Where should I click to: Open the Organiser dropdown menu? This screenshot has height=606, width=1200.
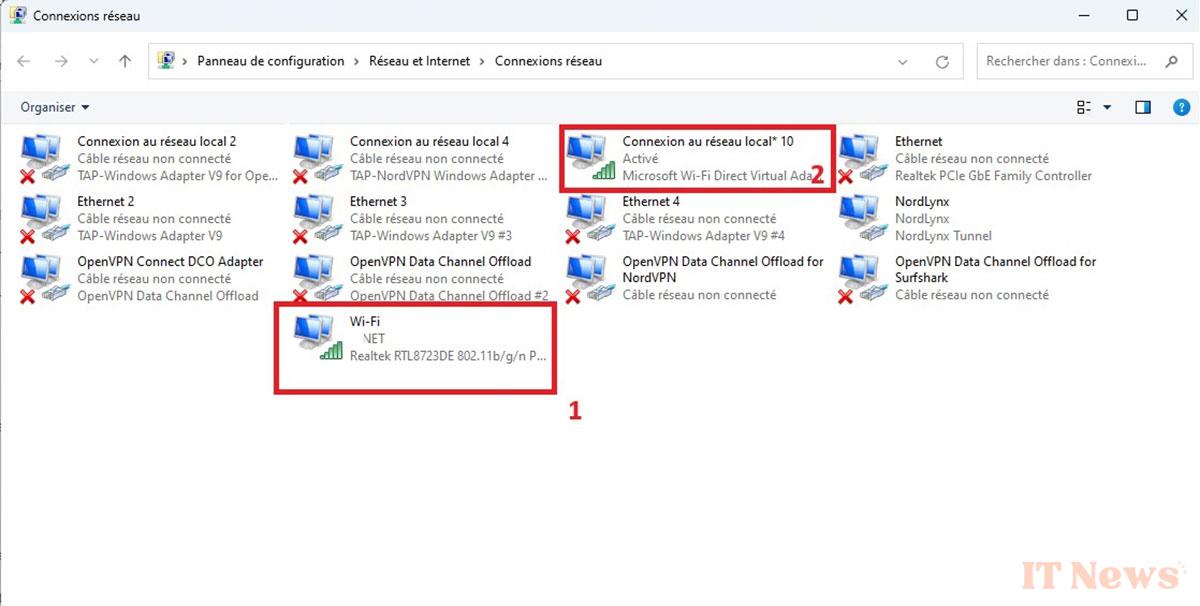coord(55,107)
